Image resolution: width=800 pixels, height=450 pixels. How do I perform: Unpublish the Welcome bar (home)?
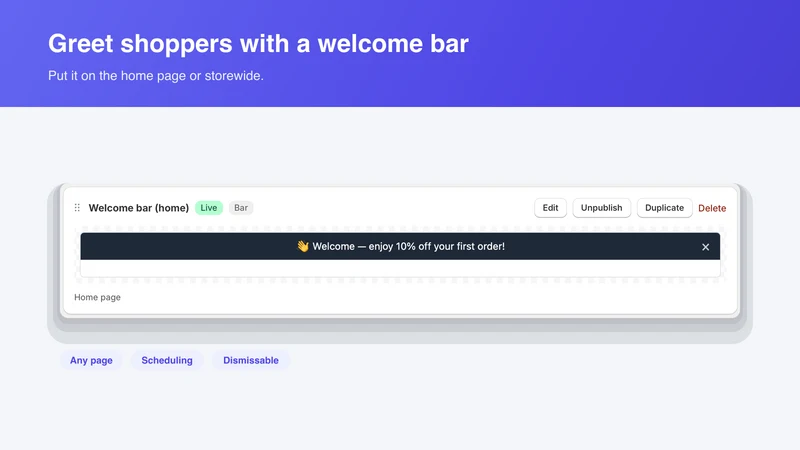(601, 208)
